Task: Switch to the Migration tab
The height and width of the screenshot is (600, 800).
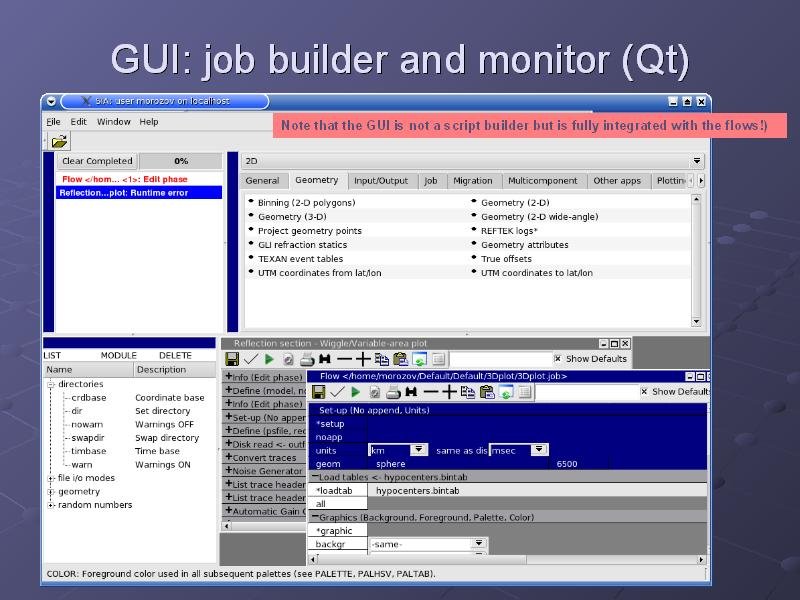Action: tap(472, 181)
